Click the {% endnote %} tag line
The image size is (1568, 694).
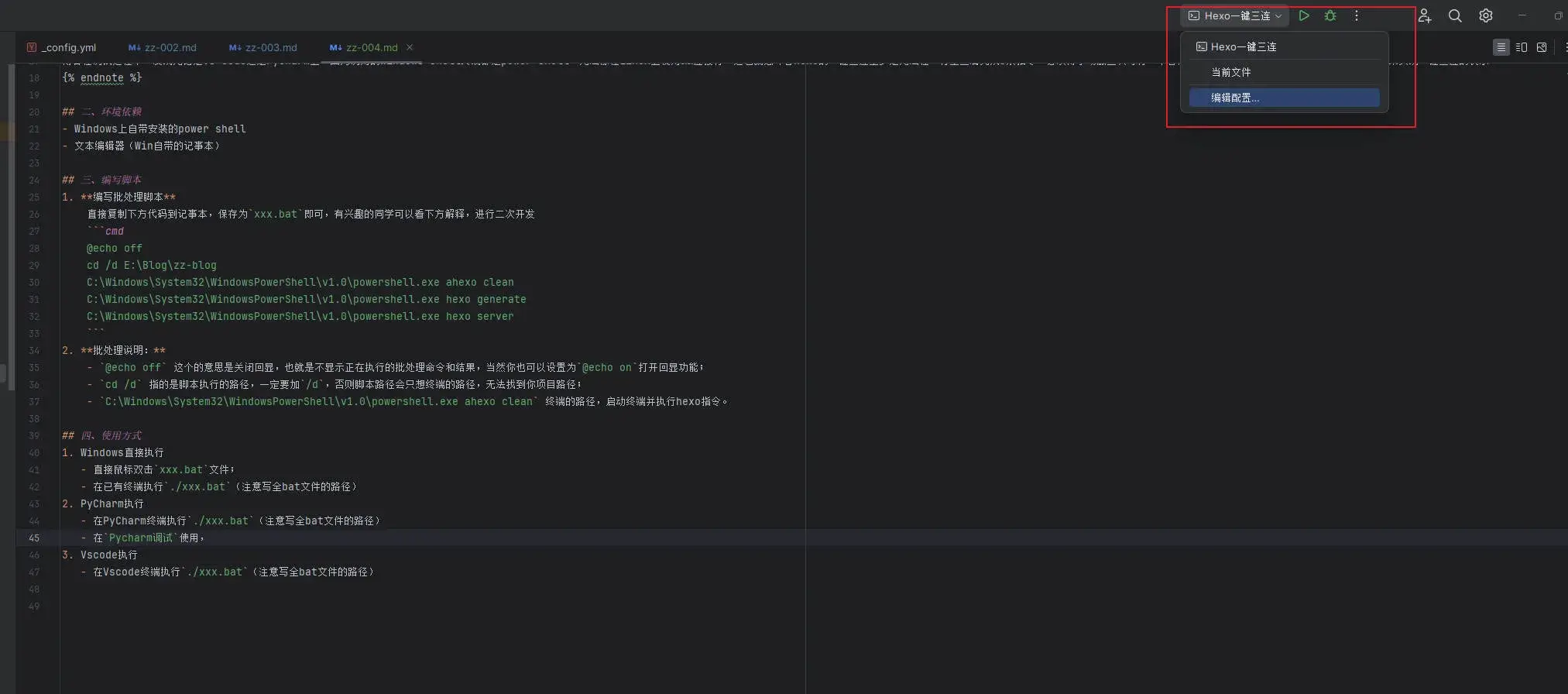tap(102, 77)
